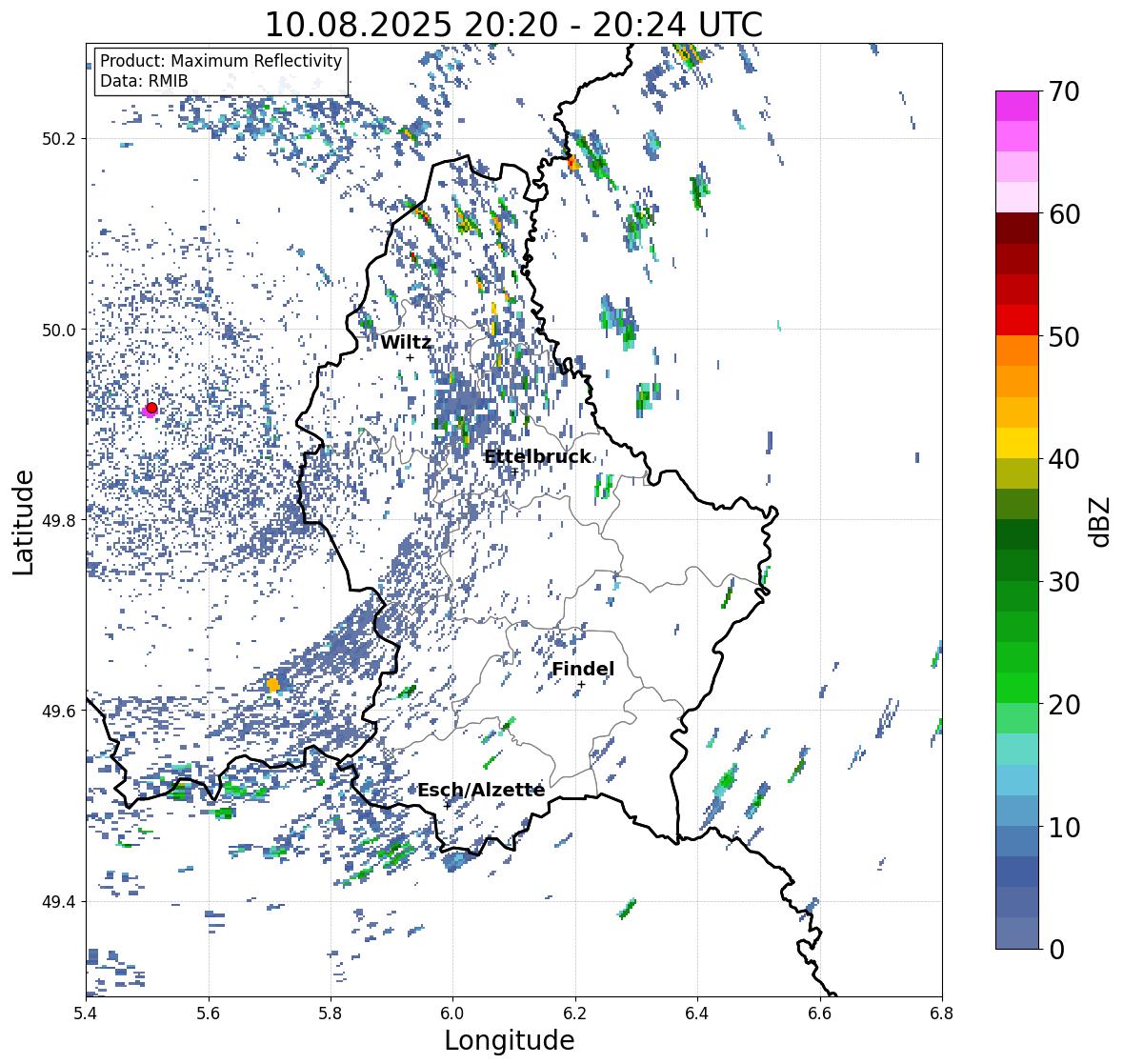Click the Findel station label
The height and width of the screenshot is (1064, 1123).
click(x=583, y=669)
